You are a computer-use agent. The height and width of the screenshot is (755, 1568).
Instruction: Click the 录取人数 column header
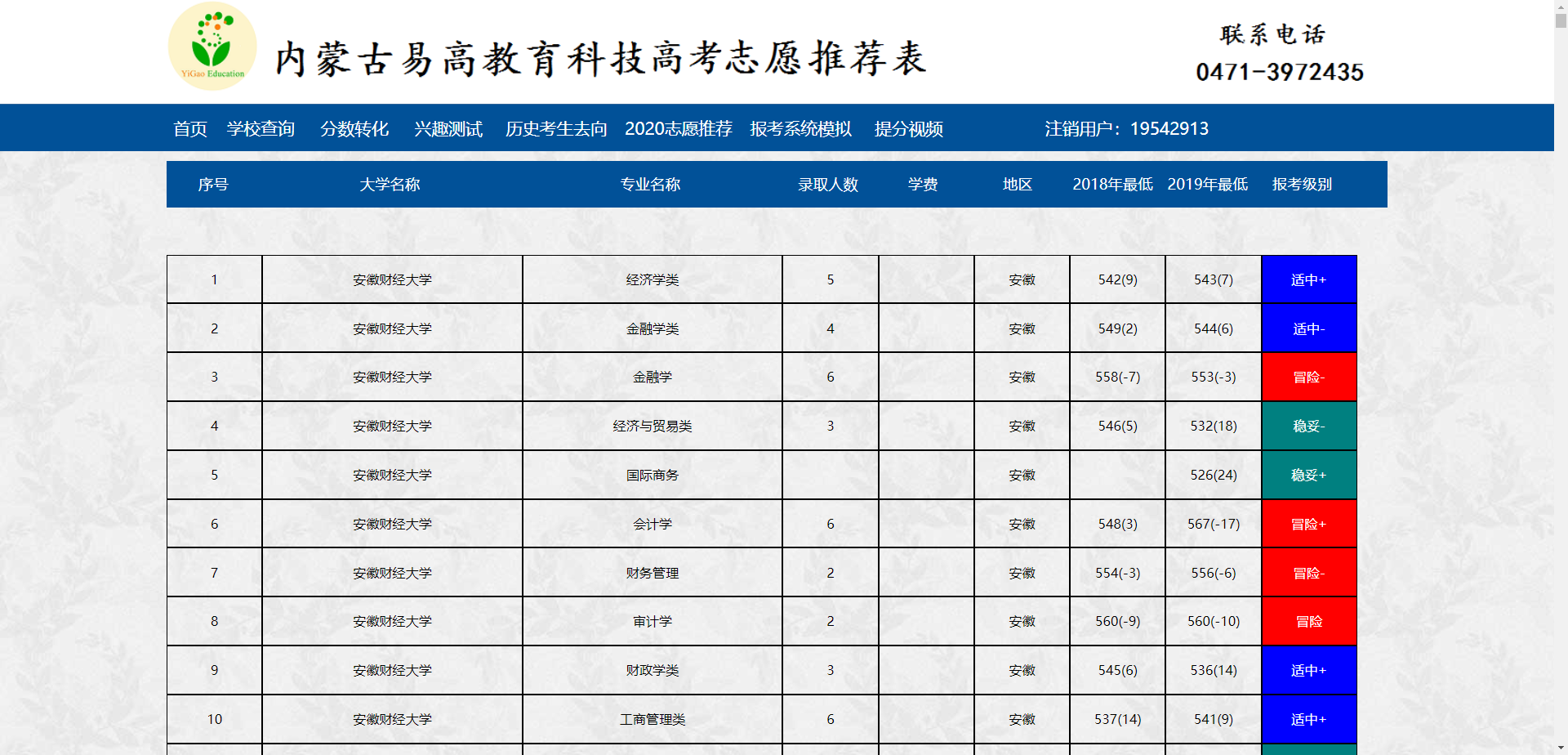tap(829, 185)
